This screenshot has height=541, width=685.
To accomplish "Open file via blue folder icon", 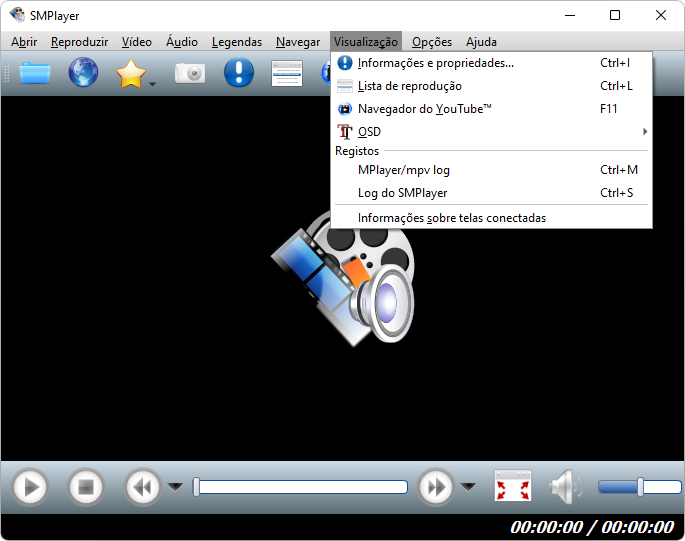I will coord(35,73).
